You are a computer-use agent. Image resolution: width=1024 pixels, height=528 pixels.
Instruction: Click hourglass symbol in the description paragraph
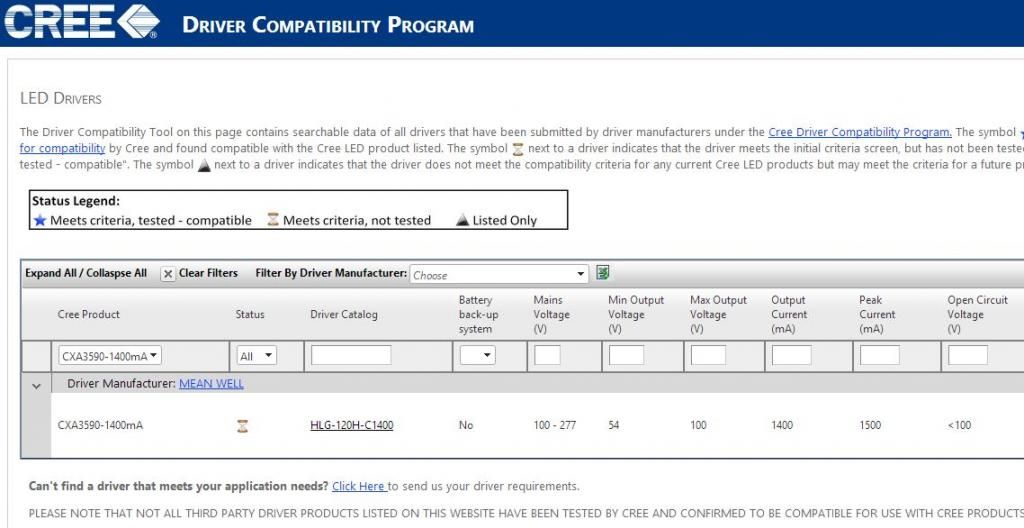[x=518, y=149]
